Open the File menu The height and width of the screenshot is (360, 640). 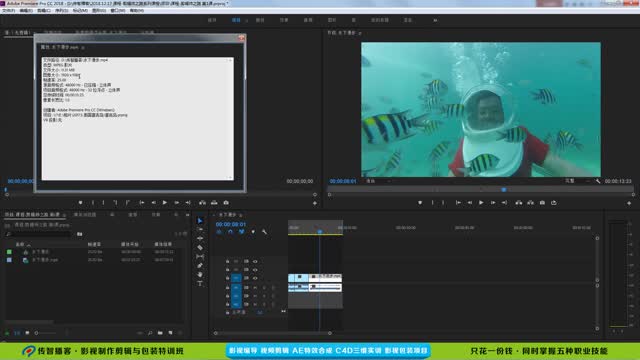[x=8, y=10]
